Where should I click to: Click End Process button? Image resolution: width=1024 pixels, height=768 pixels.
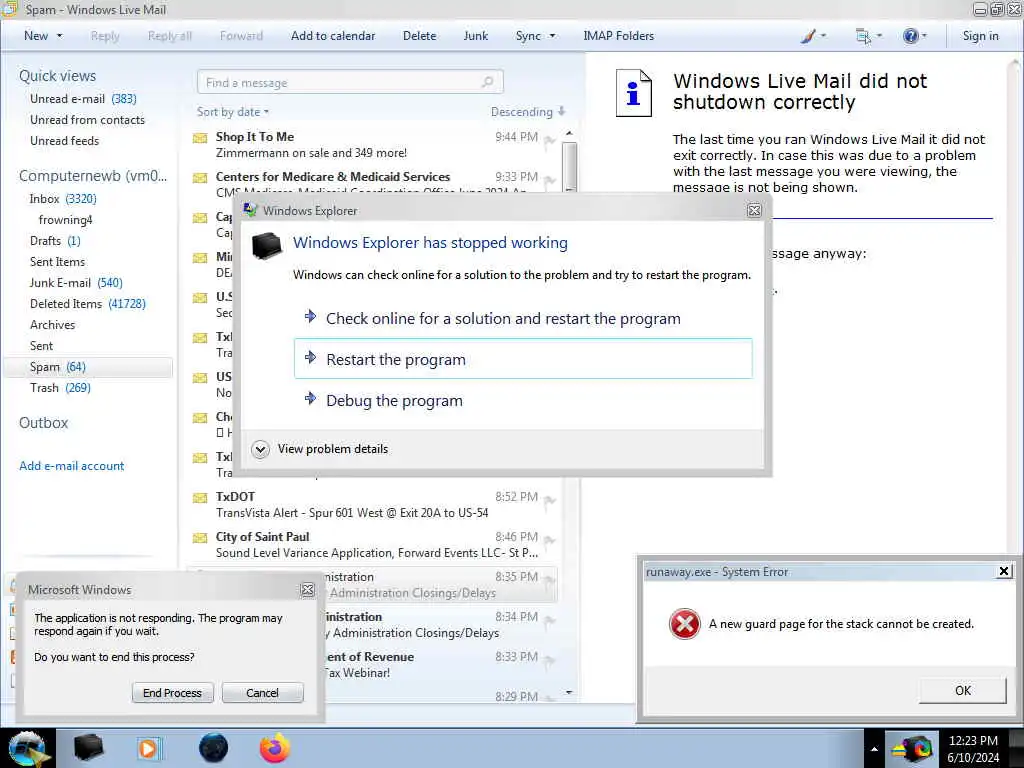pyautogui.click(x=172, y=693)
